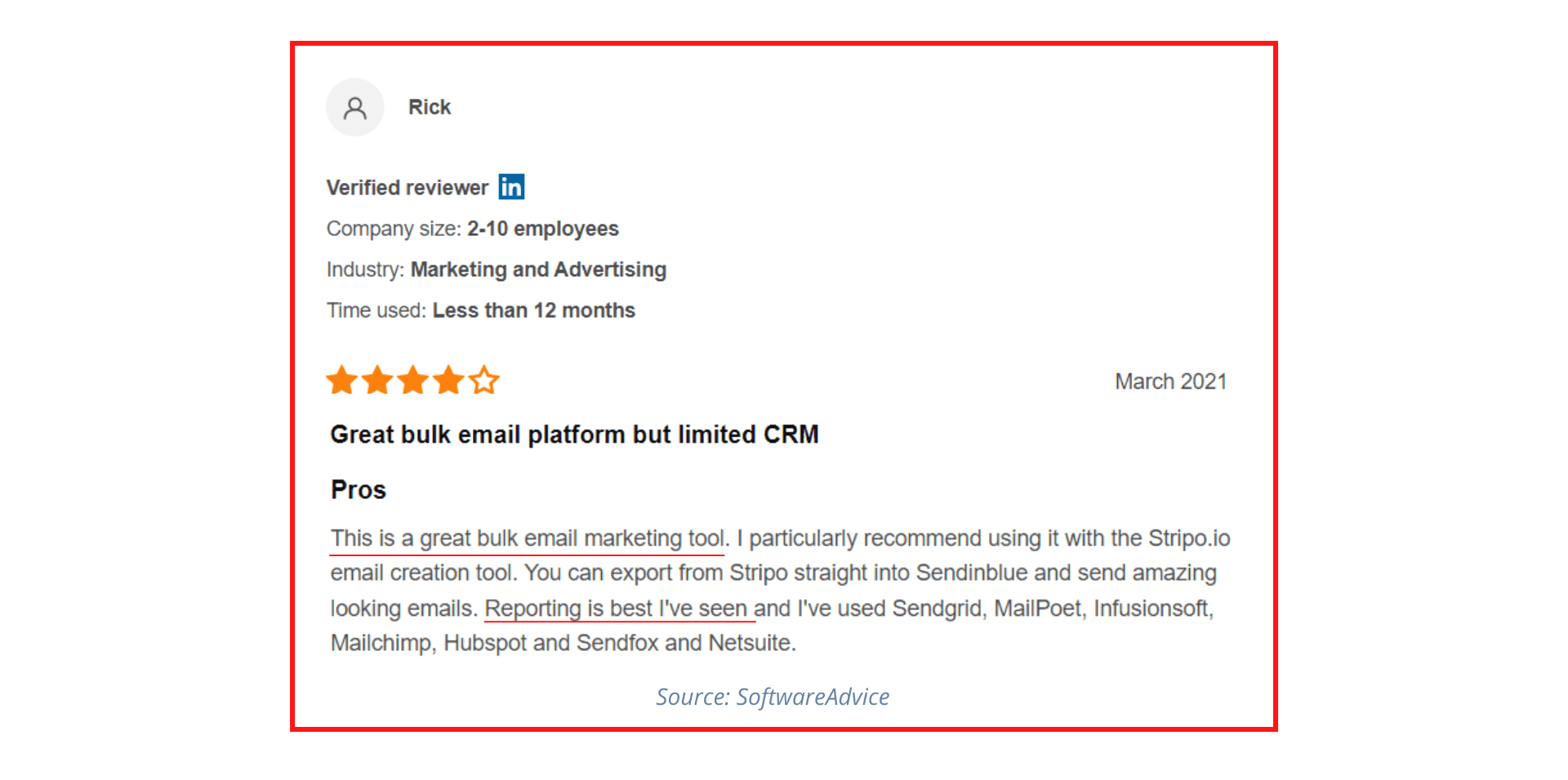Click the user avatar icon next to Rick
Screen dimensions: 1568x780
(355, 107)
